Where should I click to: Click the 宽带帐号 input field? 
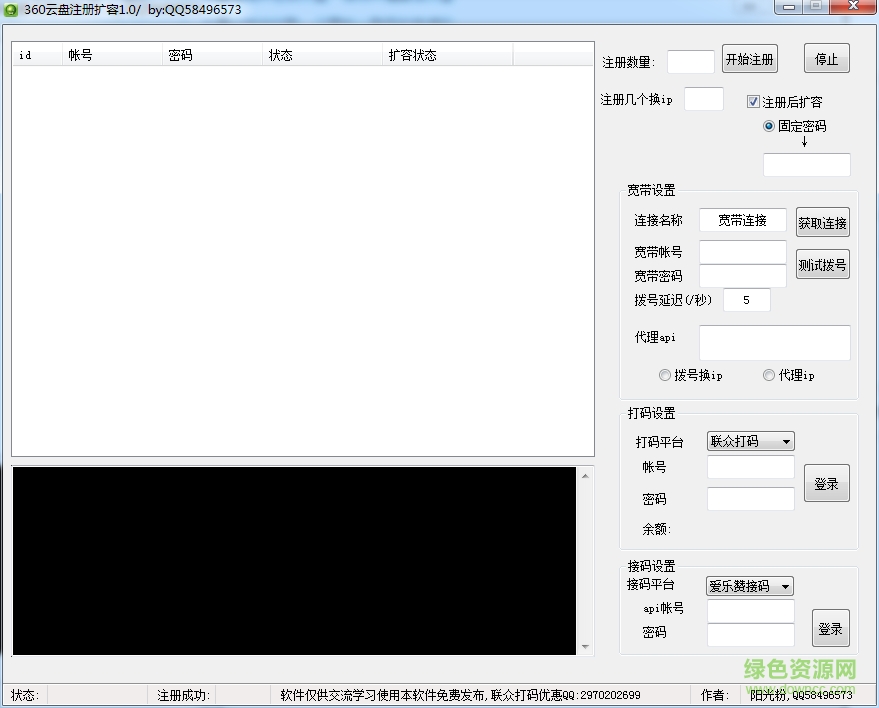pos(742,251)
